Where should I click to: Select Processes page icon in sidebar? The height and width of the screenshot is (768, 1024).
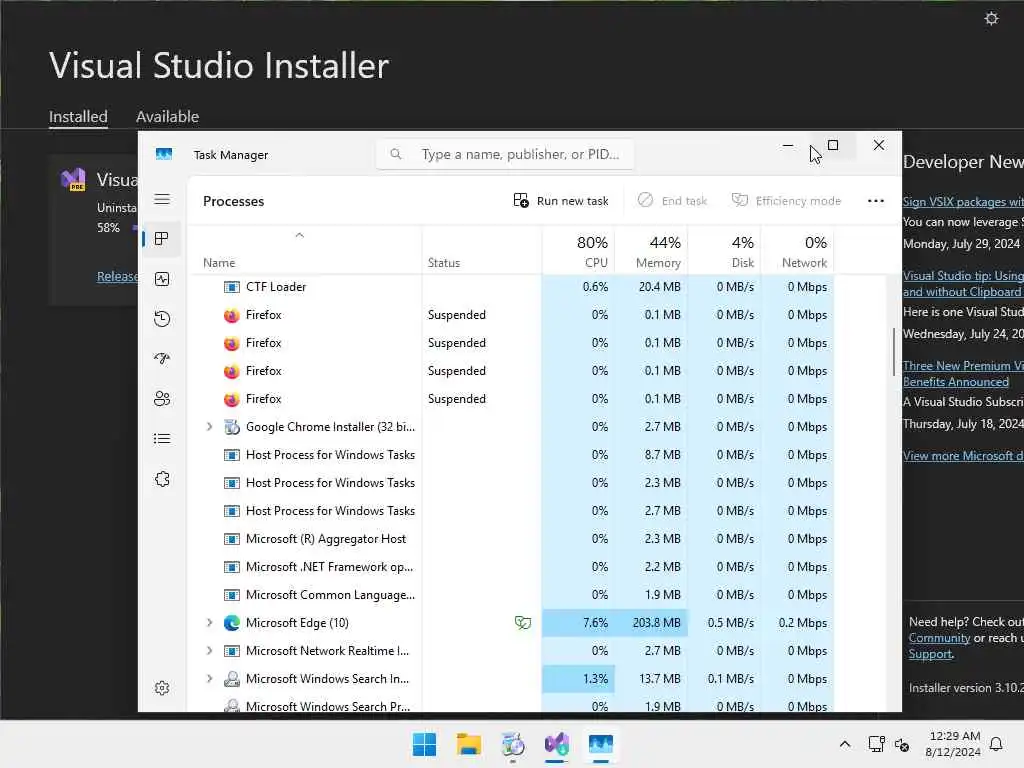[162, 239]
